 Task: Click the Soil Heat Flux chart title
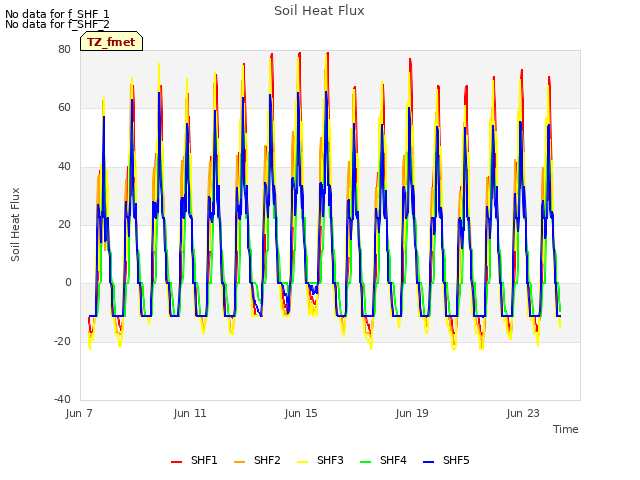point(319,11)
